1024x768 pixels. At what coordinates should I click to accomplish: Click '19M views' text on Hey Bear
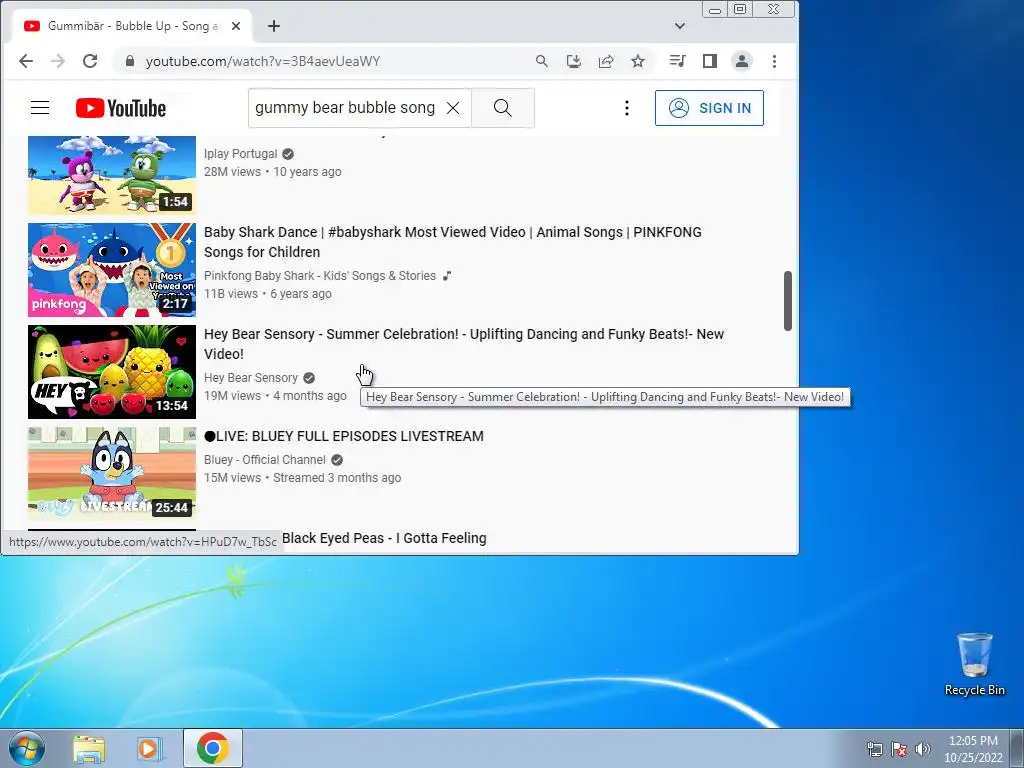point(232,396)
